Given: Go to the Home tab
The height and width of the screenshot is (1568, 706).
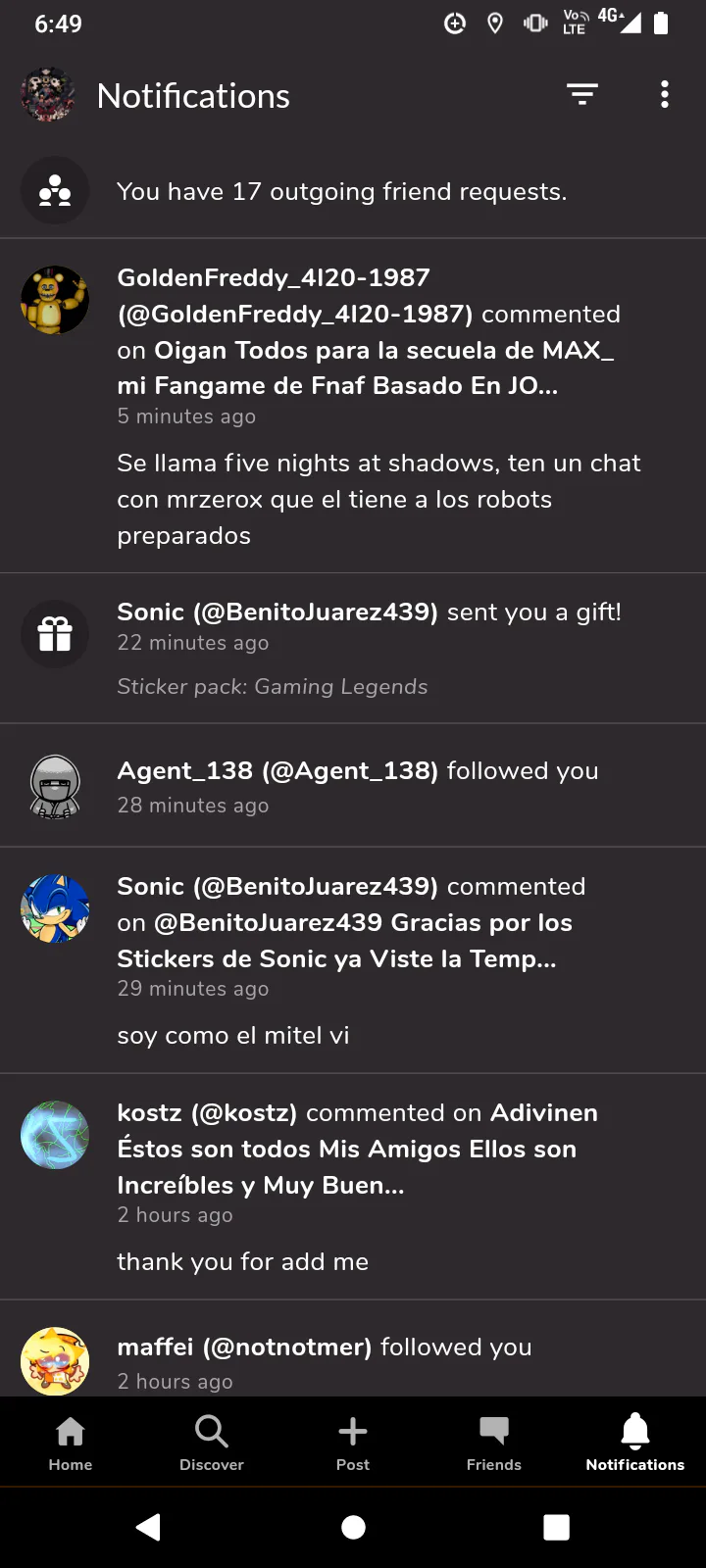Looking at the screenshot, I should (71, 1443).
